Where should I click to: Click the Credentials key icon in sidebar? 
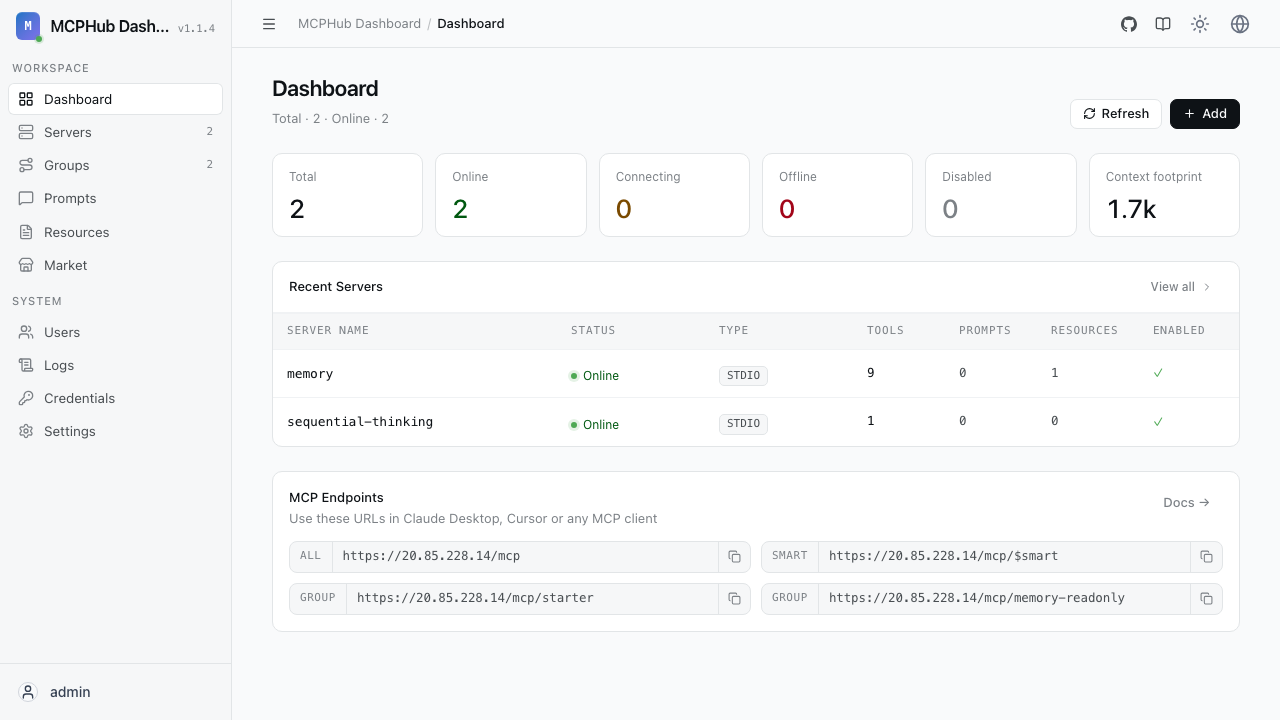tap(26, 398)
